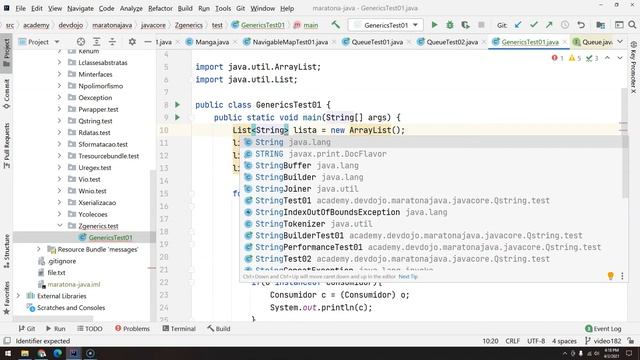The height and width of the screenshot is (360, 640).
Task: Open Edge browser from taskbar
Action: pos(58,353)
